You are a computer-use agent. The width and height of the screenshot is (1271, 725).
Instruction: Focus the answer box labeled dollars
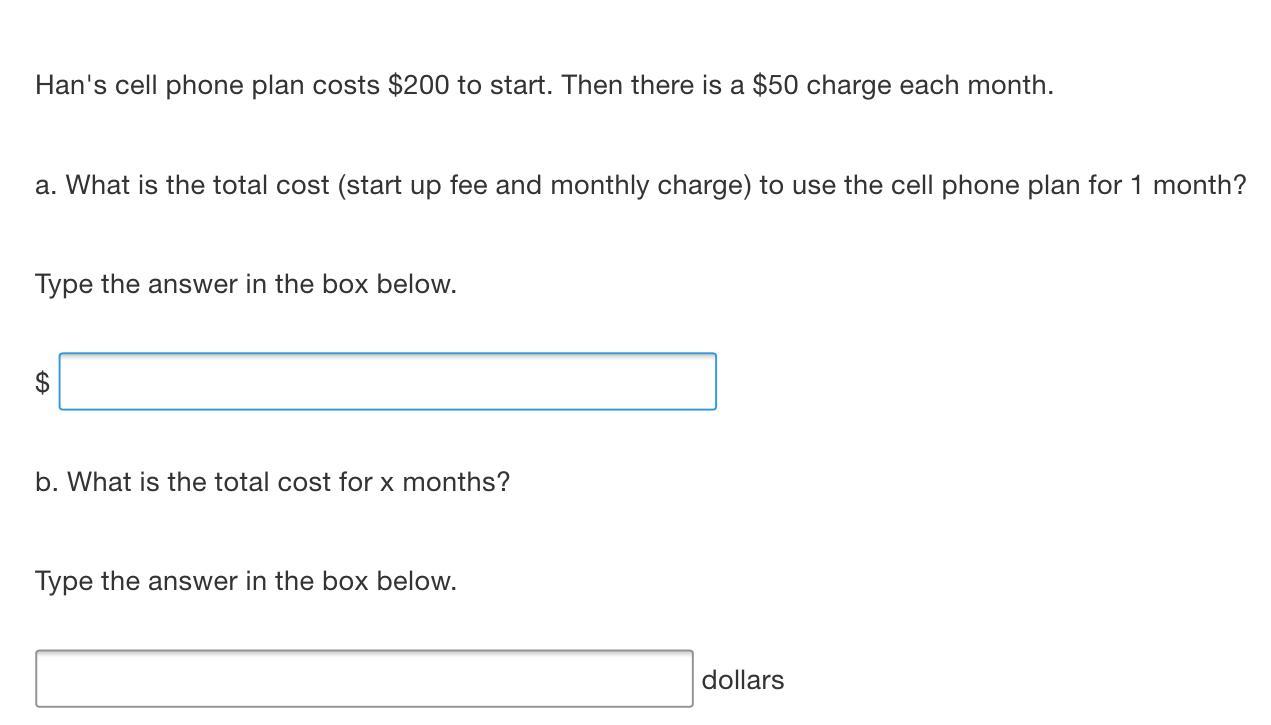pyautogui.click(x=364, y=679)
